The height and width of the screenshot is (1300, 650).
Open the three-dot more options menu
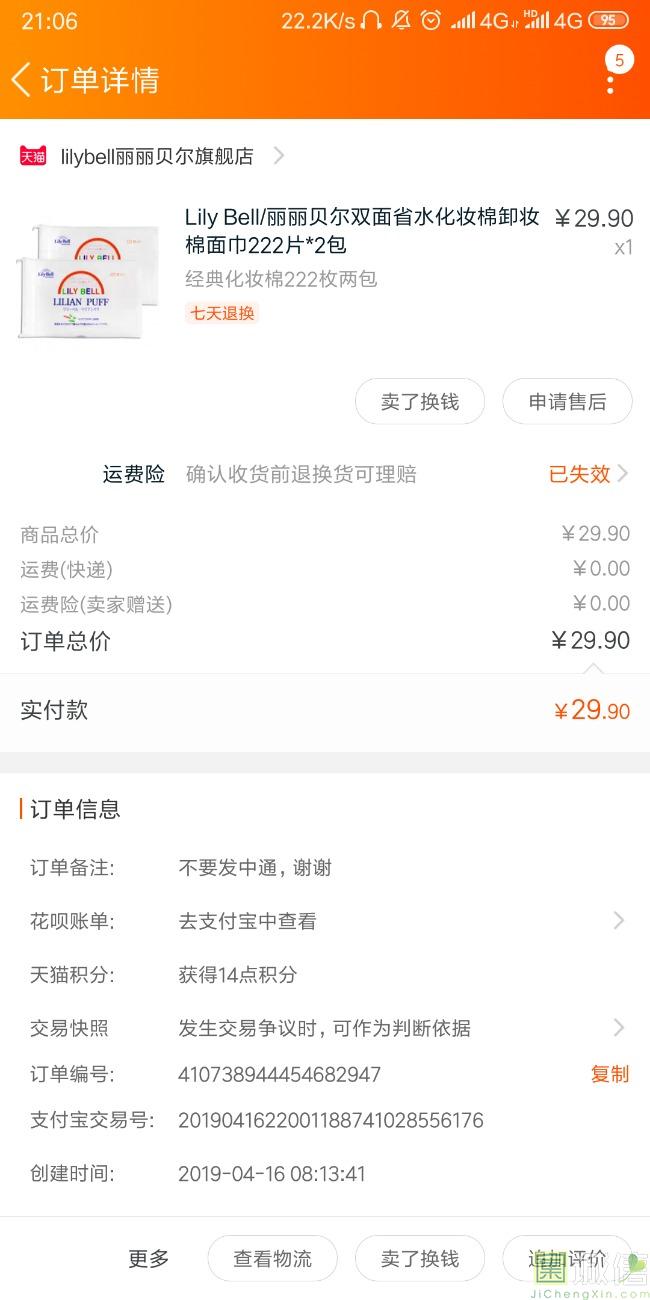(610, 81)
